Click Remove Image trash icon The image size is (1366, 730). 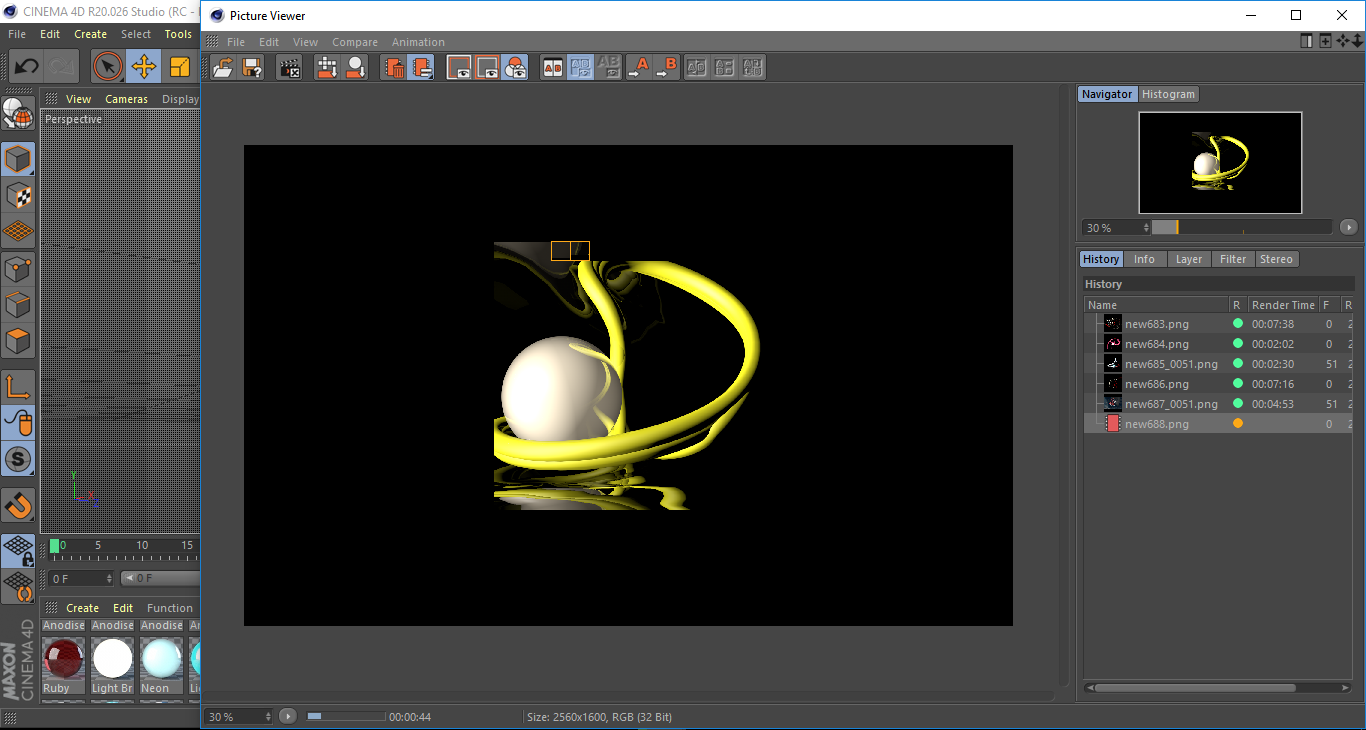(394, 68)
